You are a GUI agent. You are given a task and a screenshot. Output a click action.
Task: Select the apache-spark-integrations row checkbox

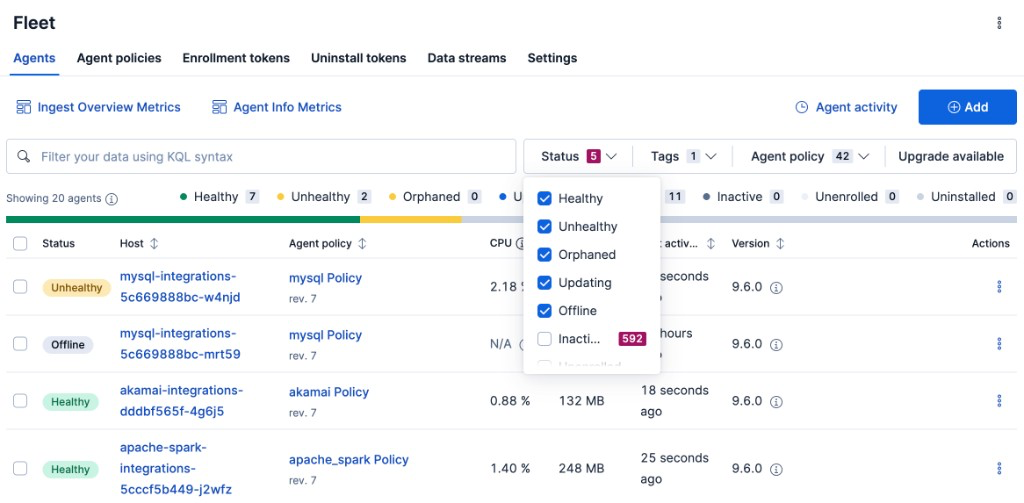click(20, 468)
